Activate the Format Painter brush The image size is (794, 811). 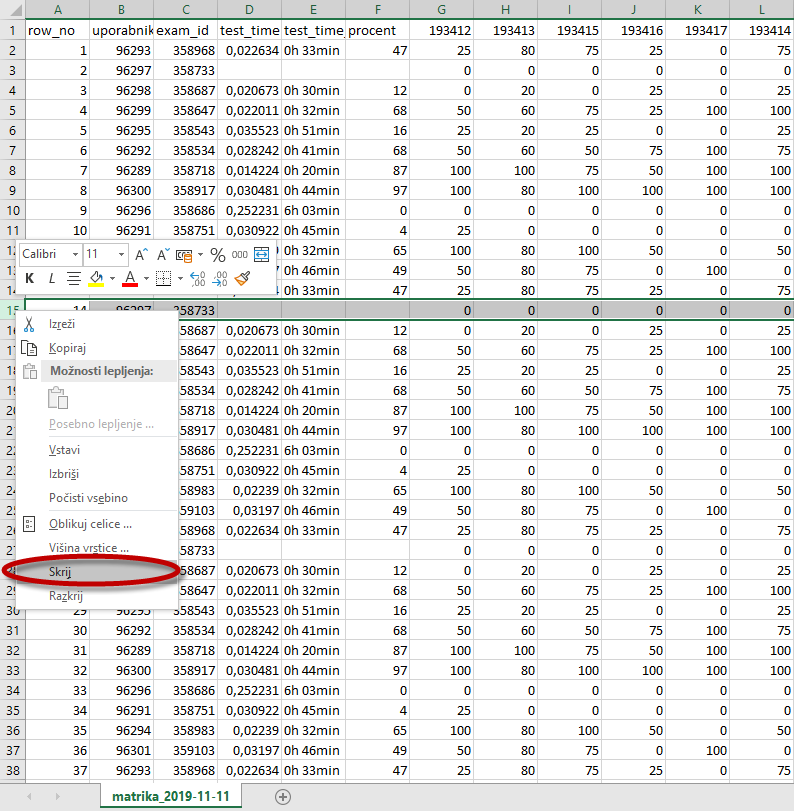tap(243, 279)
